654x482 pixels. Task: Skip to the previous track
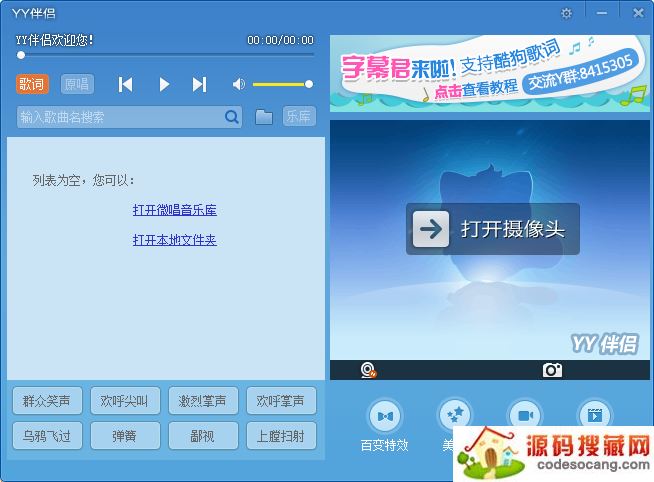point(125,85)
